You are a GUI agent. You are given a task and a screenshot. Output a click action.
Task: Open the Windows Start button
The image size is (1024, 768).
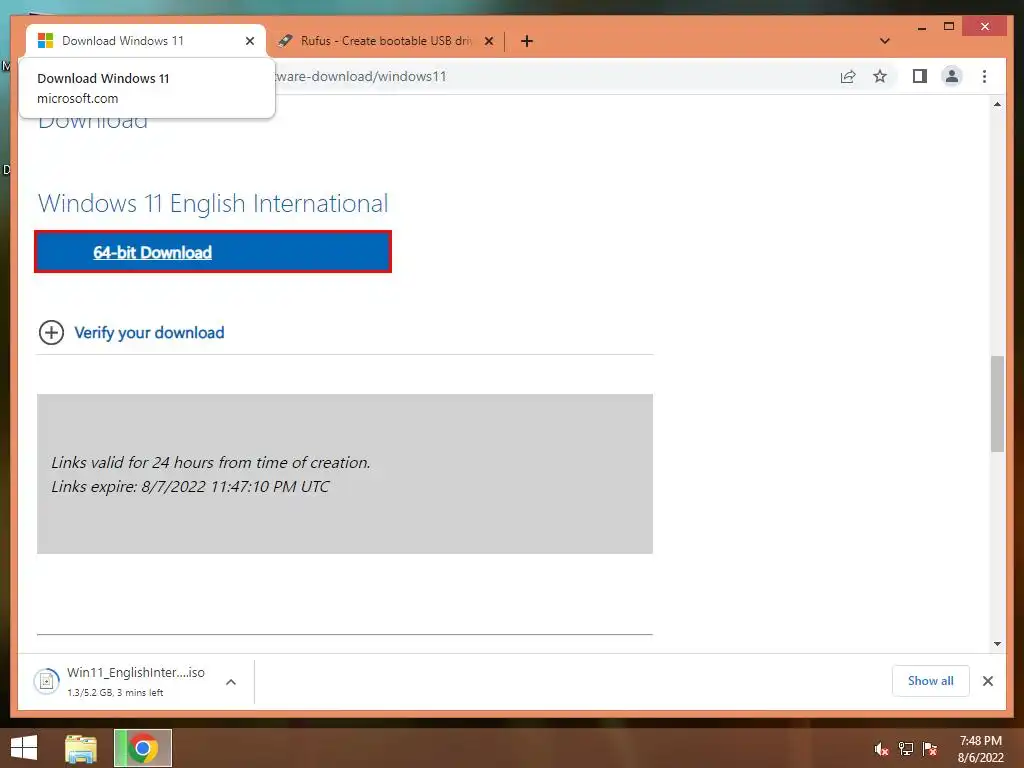24,748
